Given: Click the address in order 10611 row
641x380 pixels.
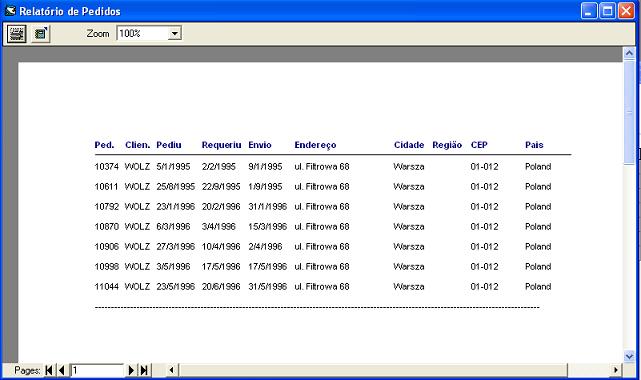Looking at the screenshot, I should pyautogui.click(x=322, y=187).
